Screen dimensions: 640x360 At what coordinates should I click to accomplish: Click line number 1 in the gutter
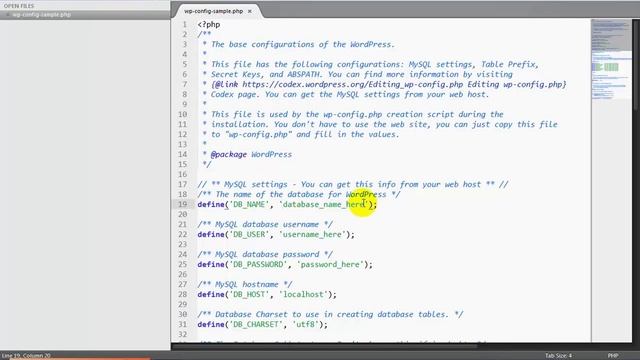(184, 24)
